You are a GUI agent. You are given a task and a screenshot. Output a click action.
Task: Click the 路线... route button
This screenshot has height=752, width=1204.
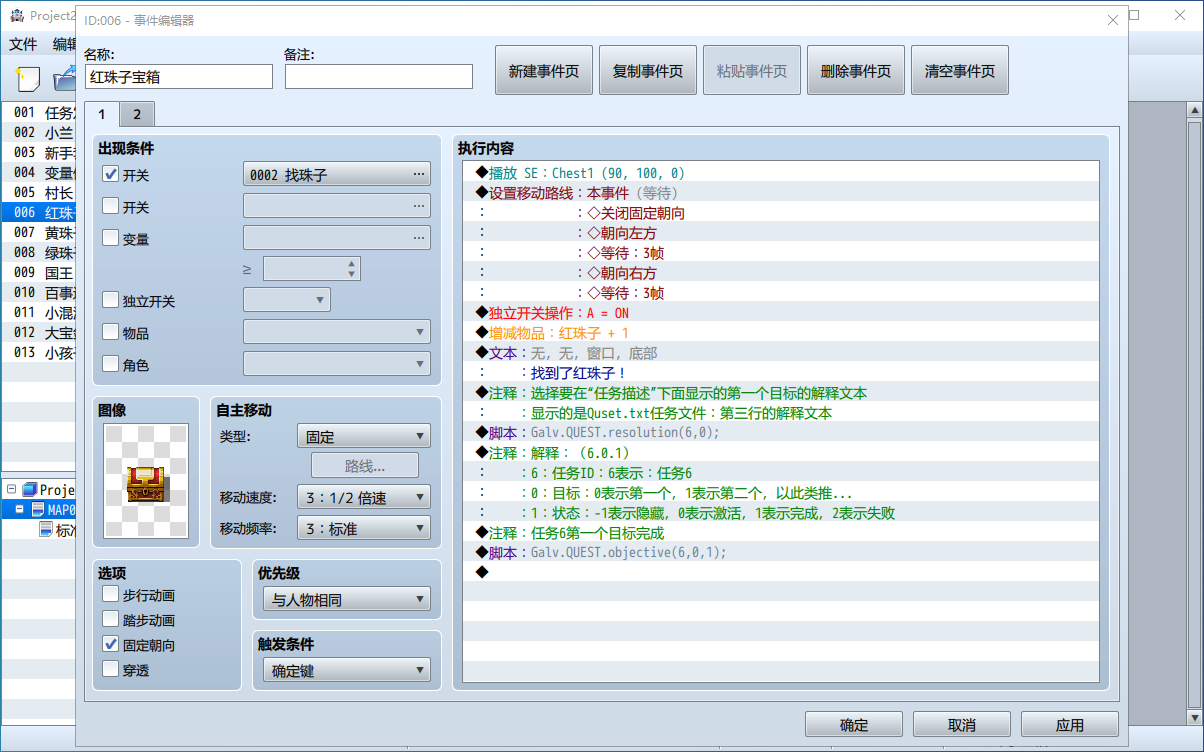[365, 466]
